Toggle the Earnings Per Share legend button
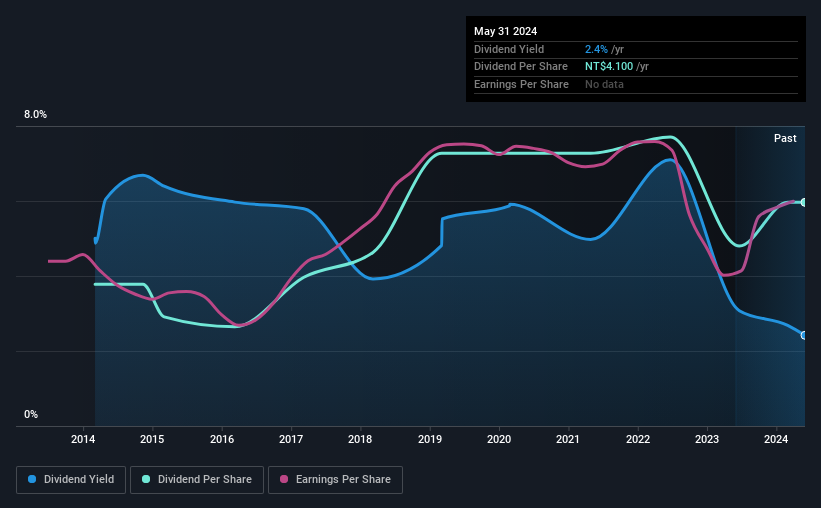The image size is (821, 508). pyautogui.click(x=335, y=480)
